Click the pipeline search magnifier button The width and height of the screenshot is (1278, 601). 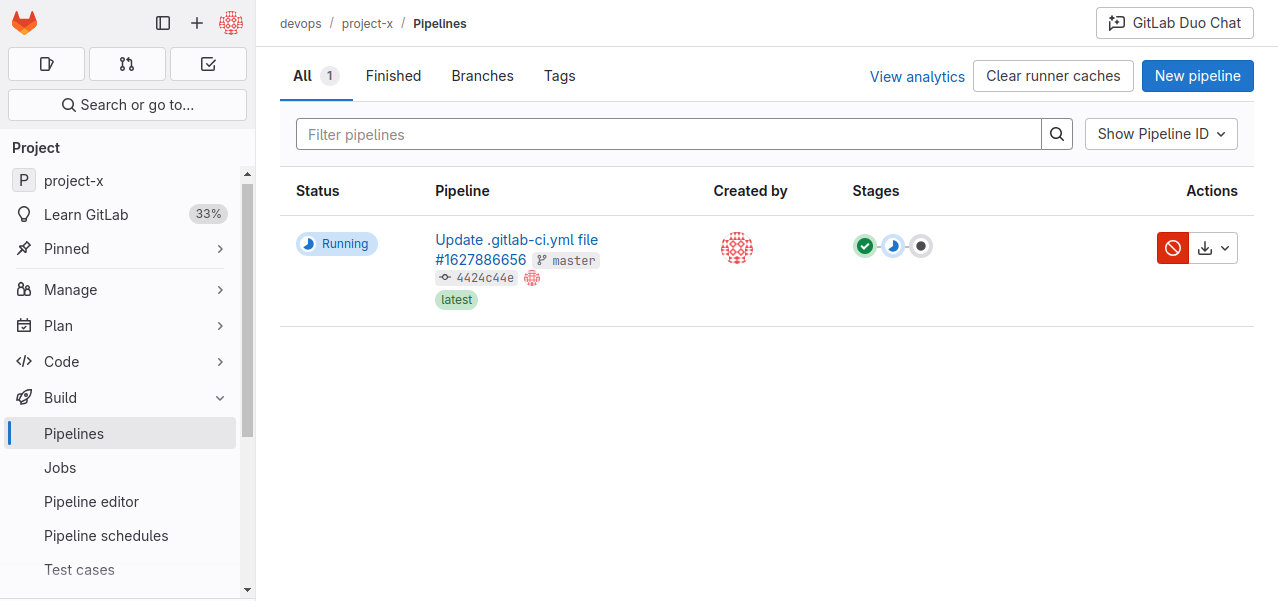coord(1057,134)
